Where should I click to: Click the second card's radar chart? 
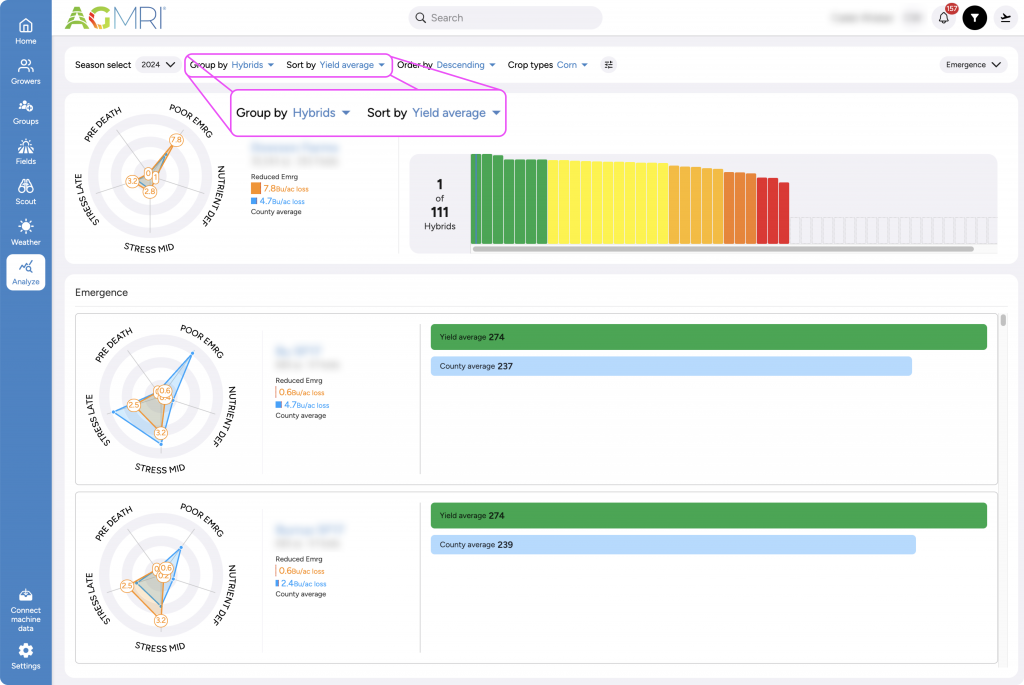point(161,577)
